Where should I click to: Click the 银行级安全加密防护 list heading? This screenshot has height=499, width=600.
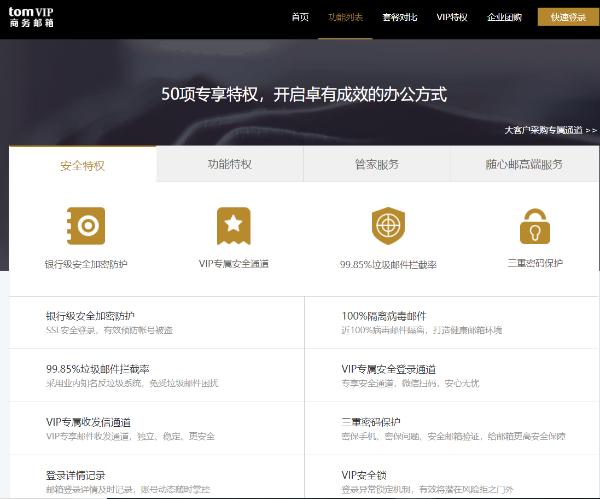pos(90,315)
